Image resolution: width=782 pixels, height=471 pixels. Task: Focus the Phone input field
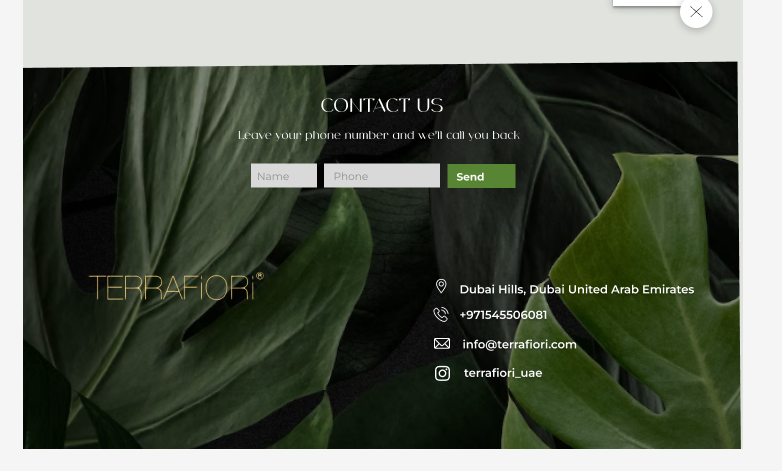(x=382, y=176)
